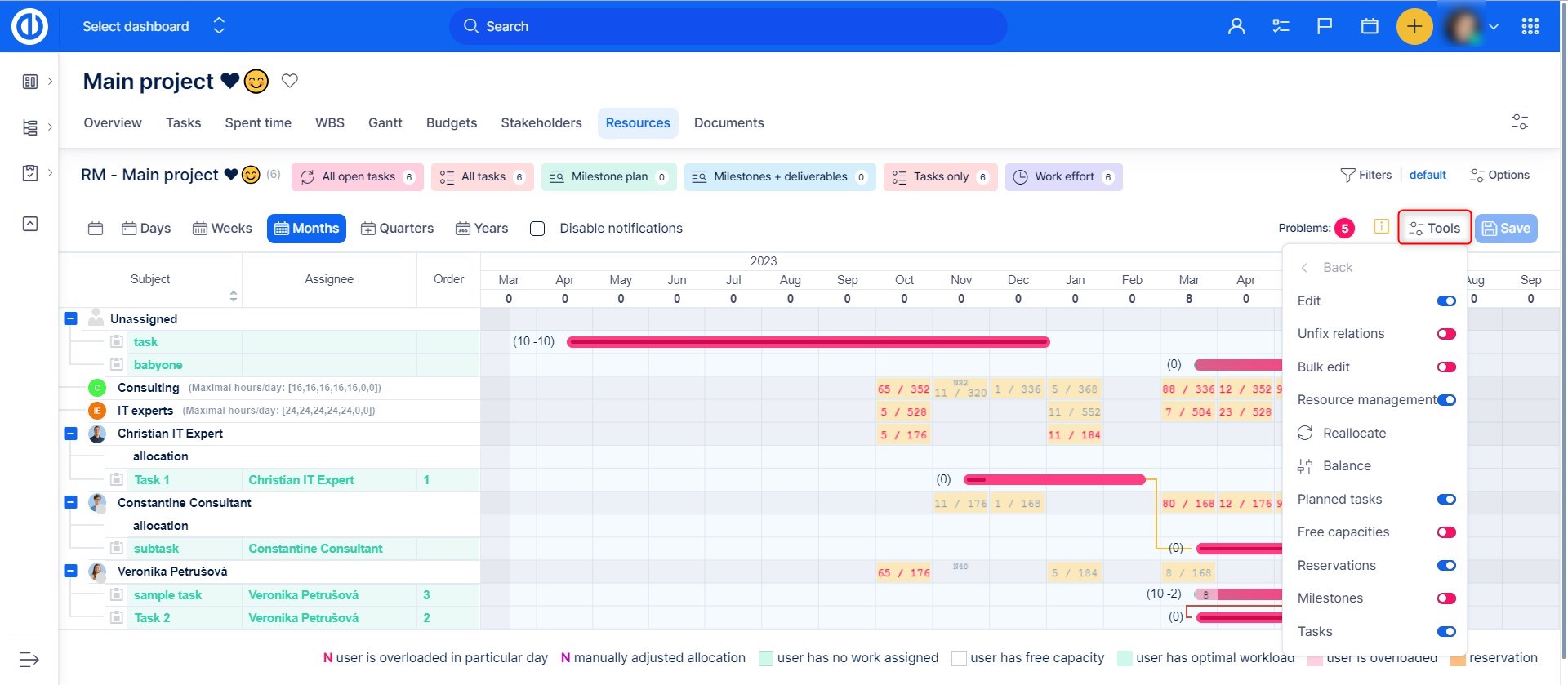The height and width of the screenshot is (685, 1568).
Task: Toggle the Free capacities switch
Action: pos(1445,532)
